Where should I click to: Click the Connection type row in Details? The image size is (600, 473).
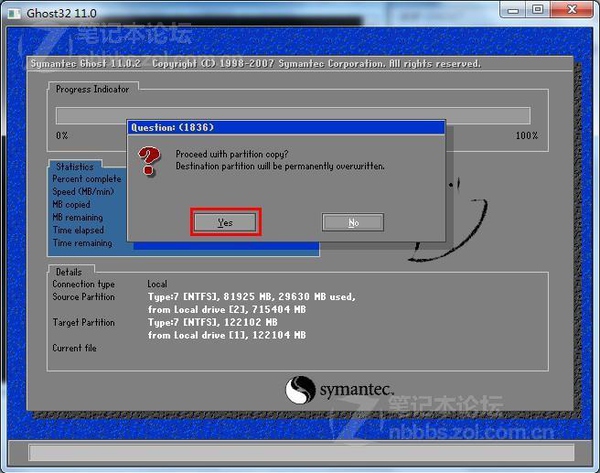pyautogui.click(x=83, y=284)
